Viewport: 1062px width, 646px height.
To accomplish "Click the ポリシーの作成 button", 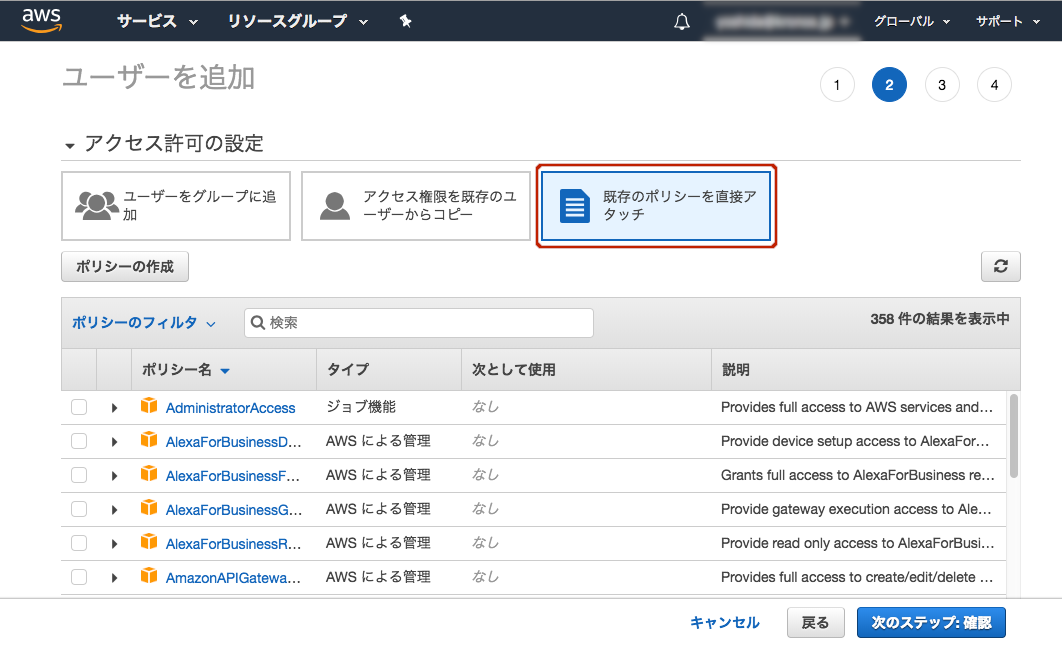I will point(125,266).
